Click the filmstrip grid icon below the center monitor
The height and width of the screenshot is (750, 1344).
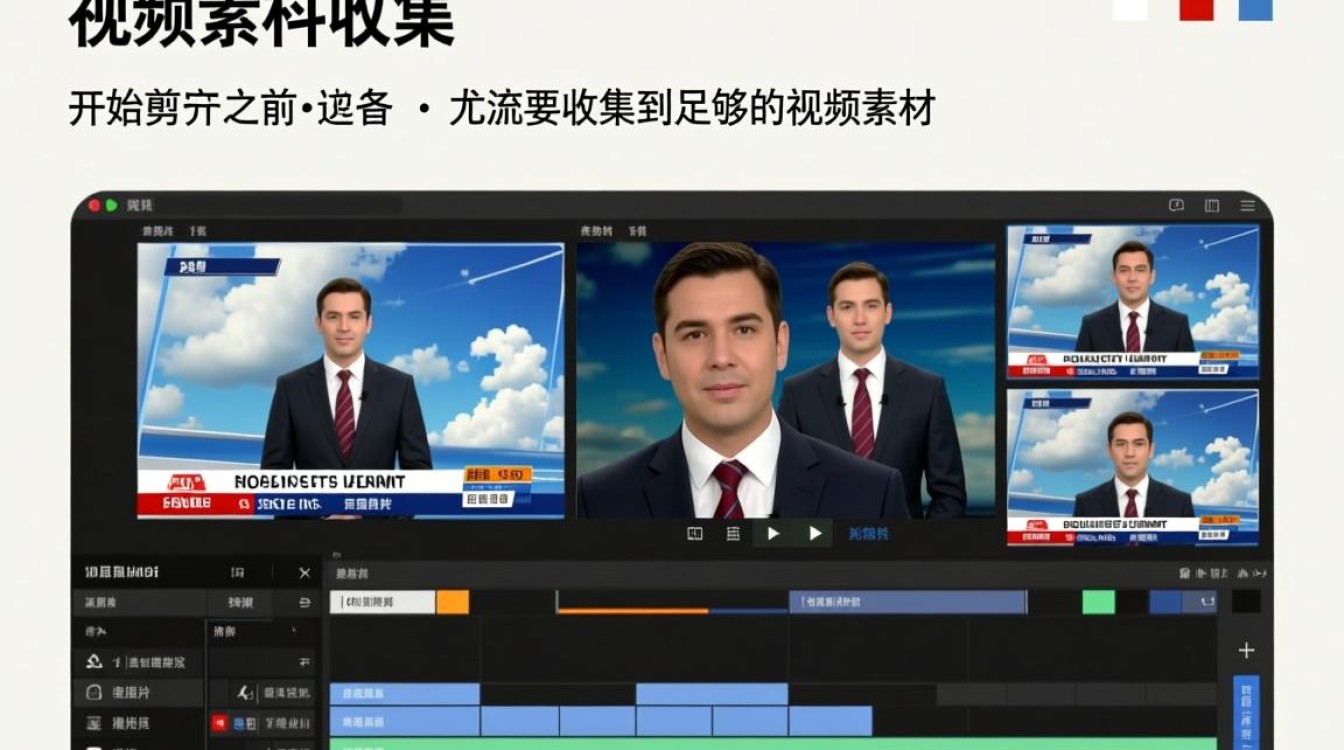733,534
